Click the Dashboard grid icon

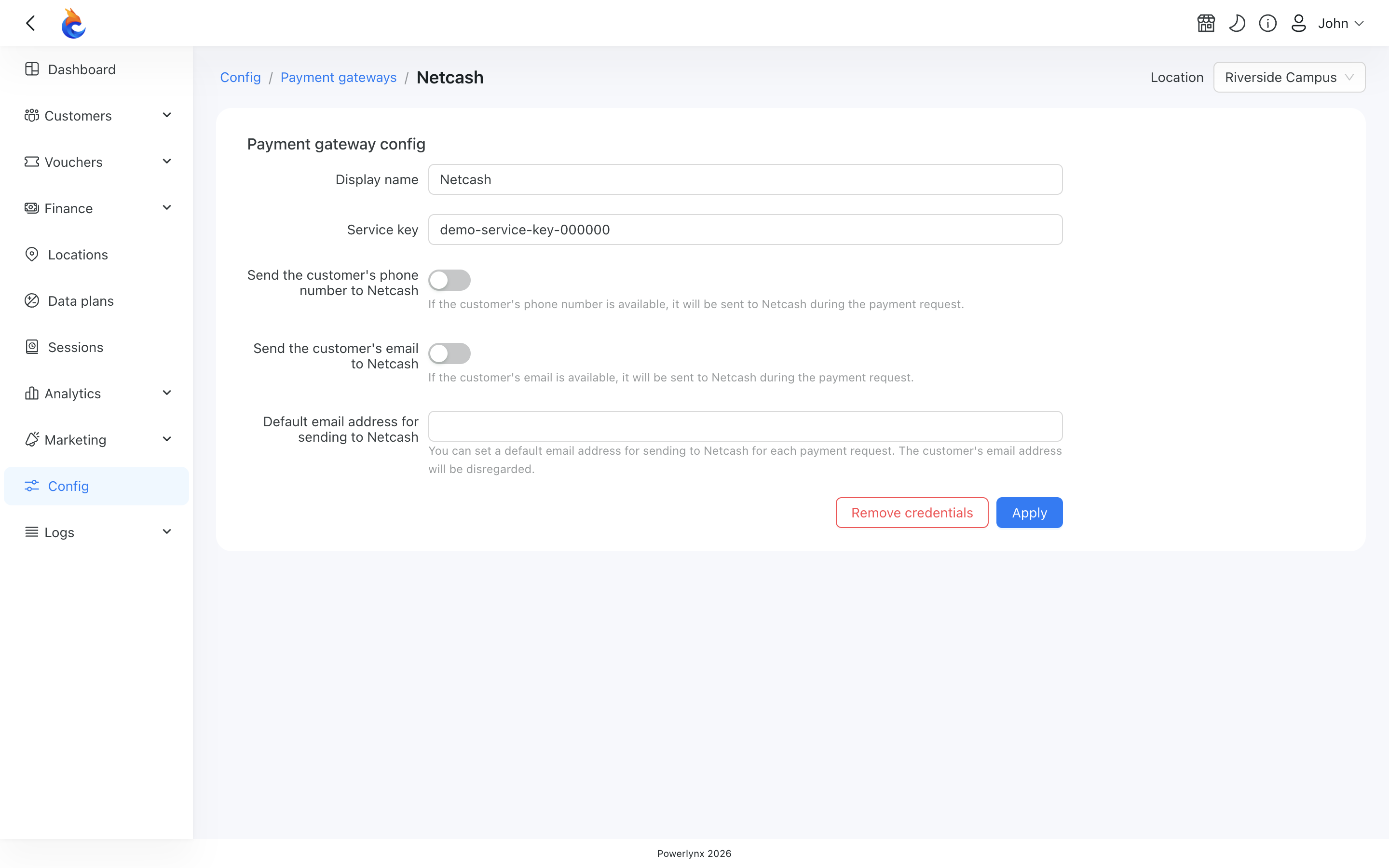32,69
